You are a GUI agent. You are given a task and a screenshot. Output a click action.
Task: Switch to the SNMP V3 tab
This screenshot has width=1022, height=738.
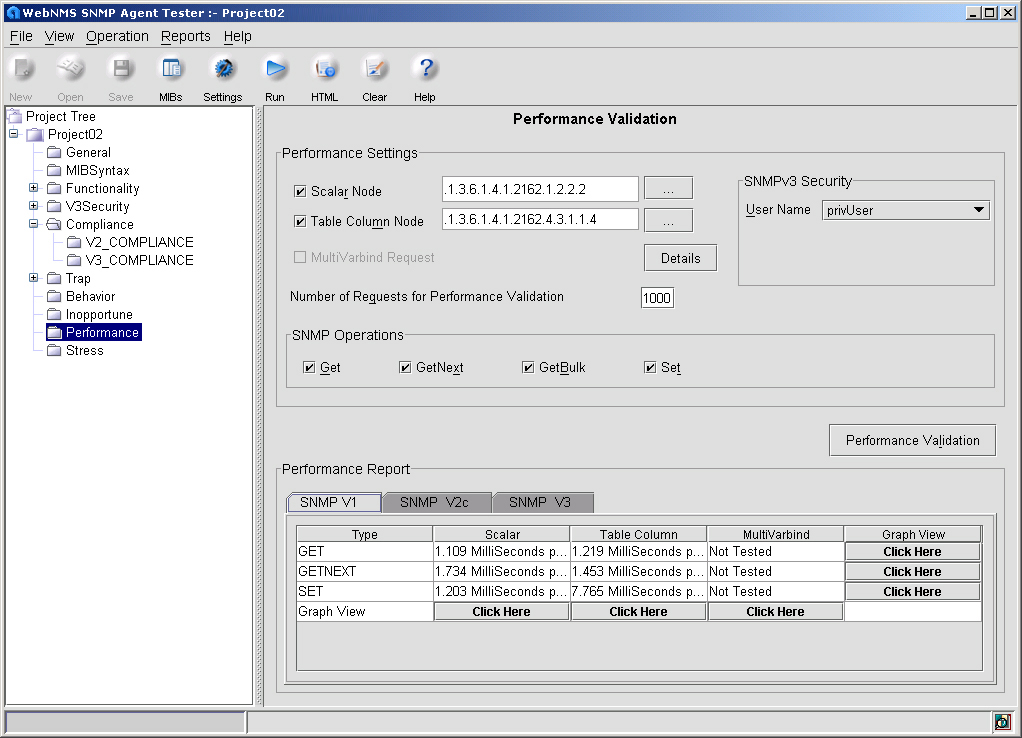[x=541, y=503]
